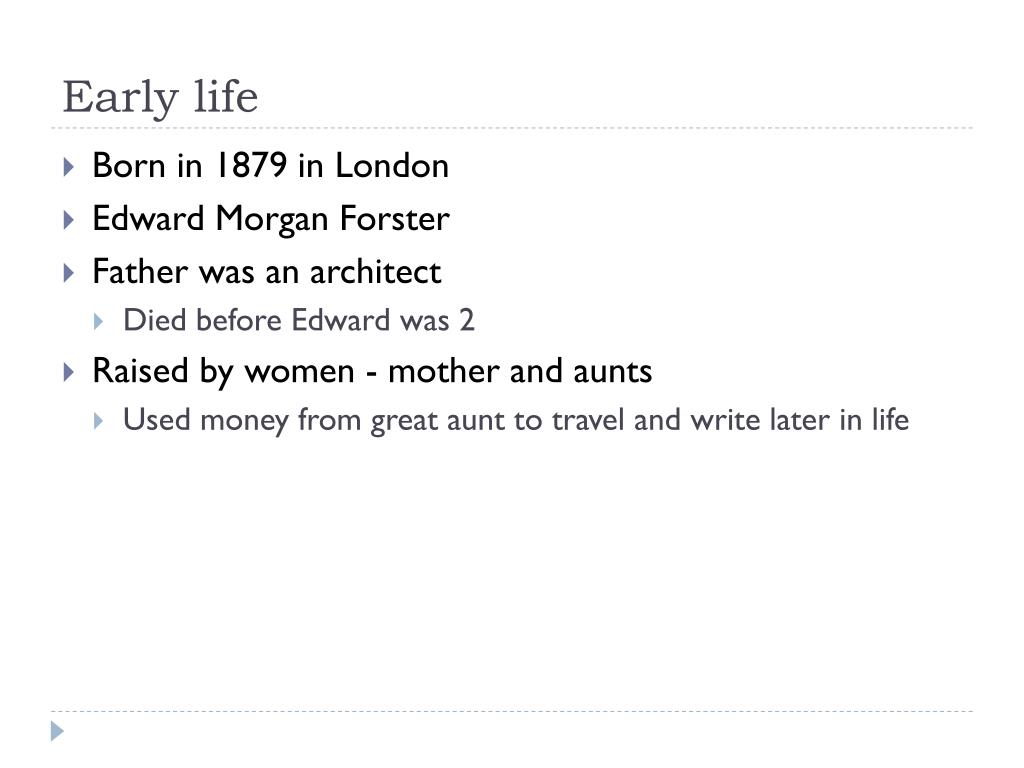Click the sub-bullet arrow beside Died before Edward
This screenshot has height=768, width=1024.
pyautogui.click(x=99, y=321)
